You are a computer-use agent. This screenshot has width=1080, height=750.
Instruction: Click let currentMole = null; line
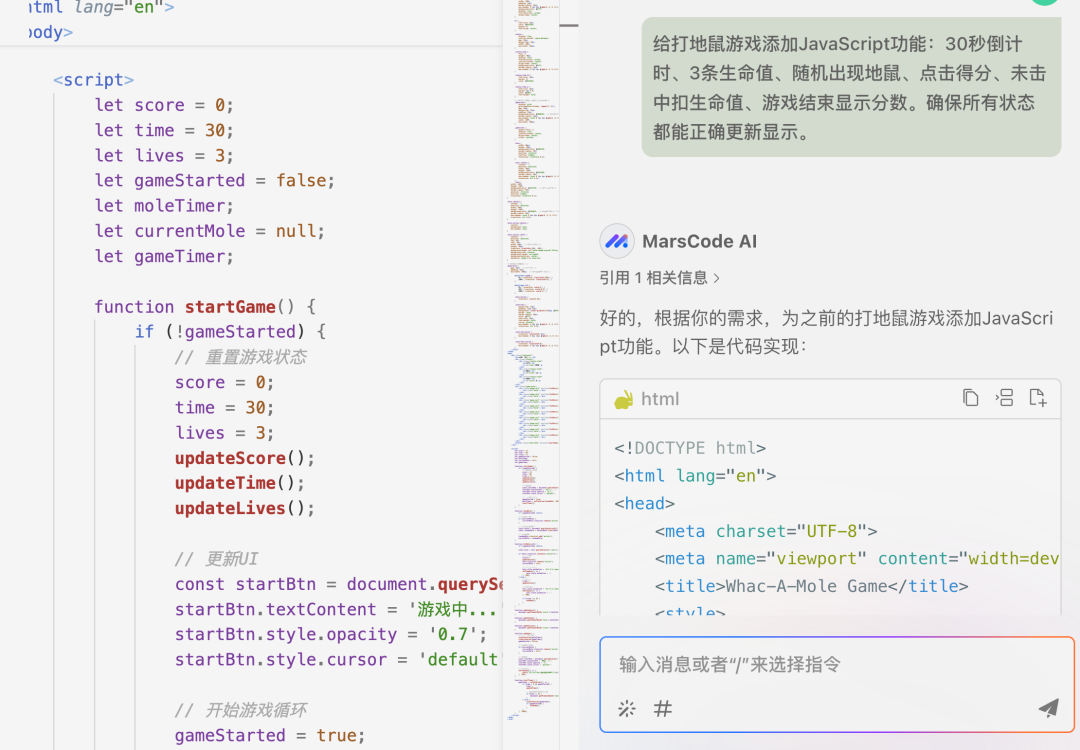coord(209,231)
